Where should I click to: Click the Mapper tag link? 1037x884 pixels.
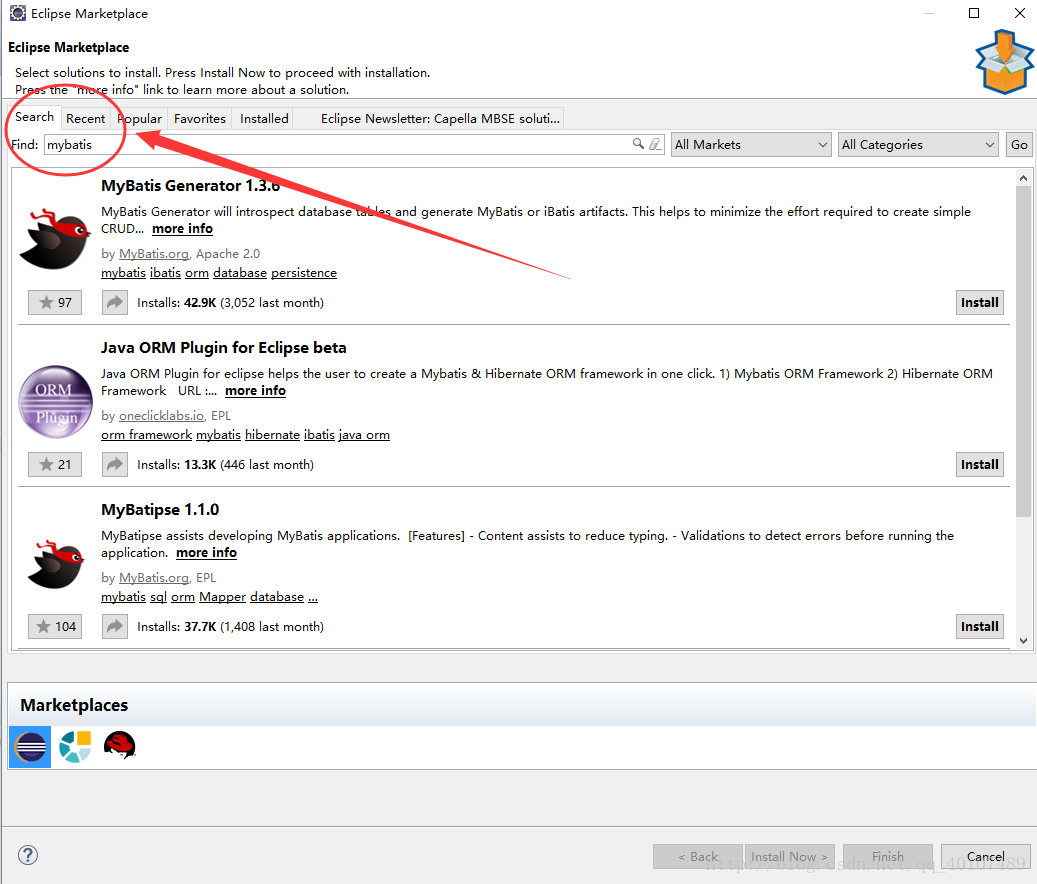point(222,597)
